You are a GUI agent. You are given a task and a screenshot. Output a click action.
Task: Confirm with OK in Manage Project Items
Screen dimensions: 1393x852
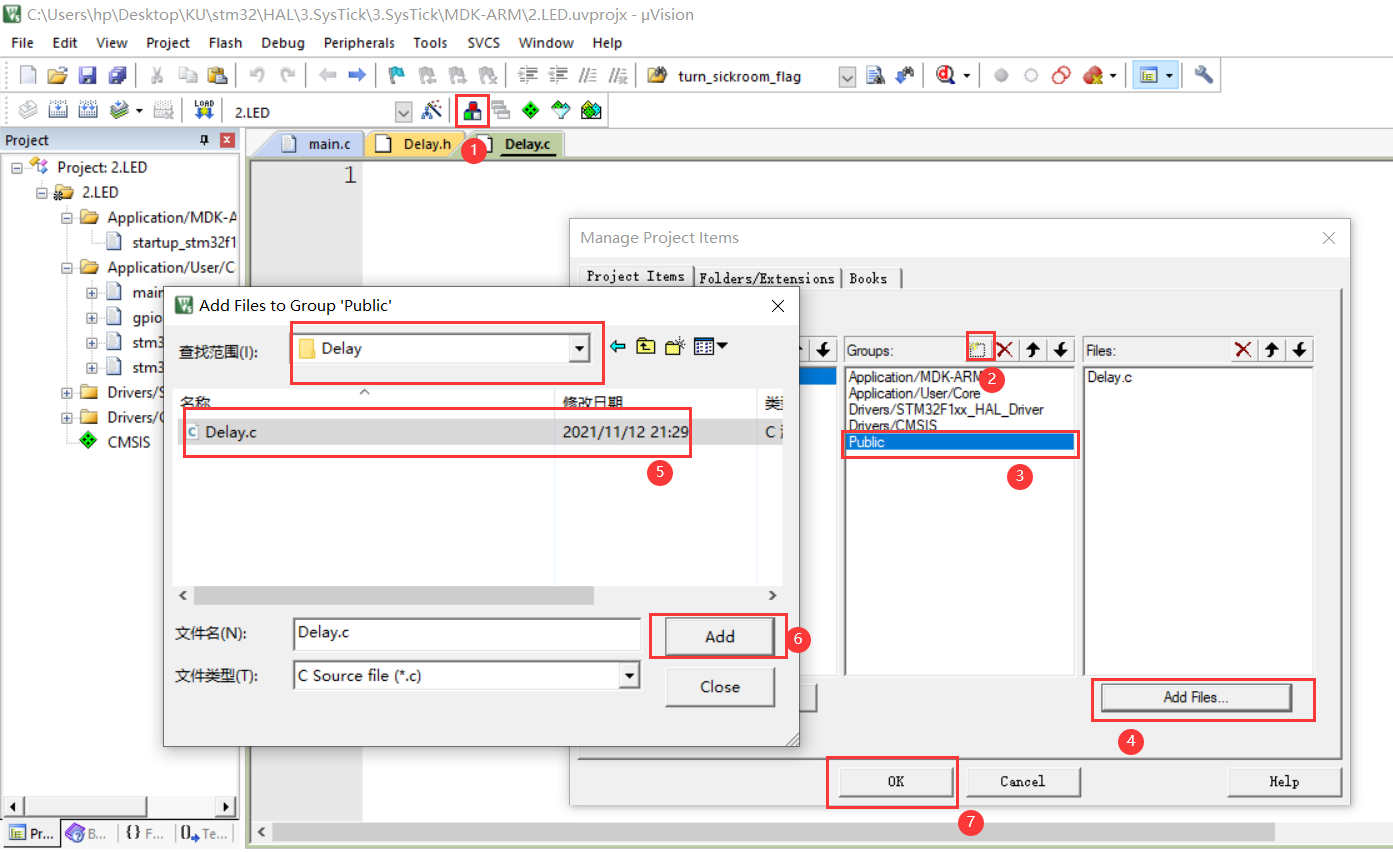[895, 782]
